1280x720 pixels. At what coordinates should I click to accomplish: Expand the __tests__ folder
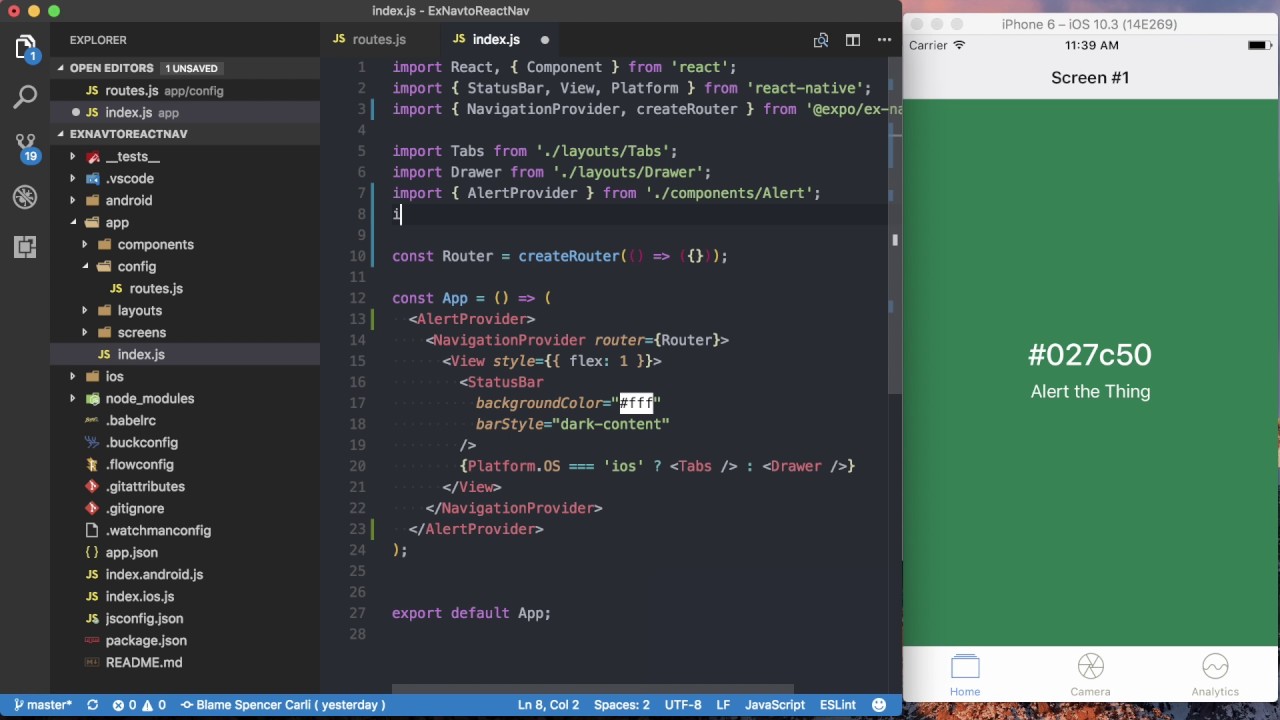pos(132,157)
